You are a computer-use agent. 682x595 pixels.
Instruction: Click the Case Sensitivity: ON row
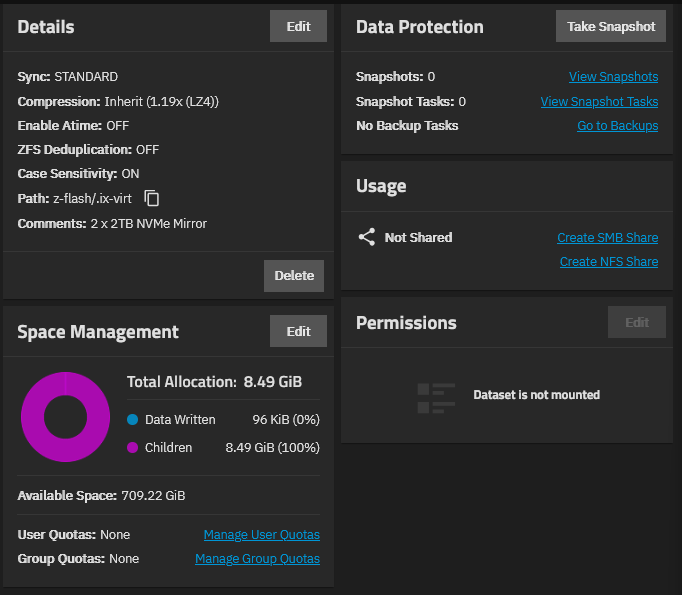click(x=78, y=174)
